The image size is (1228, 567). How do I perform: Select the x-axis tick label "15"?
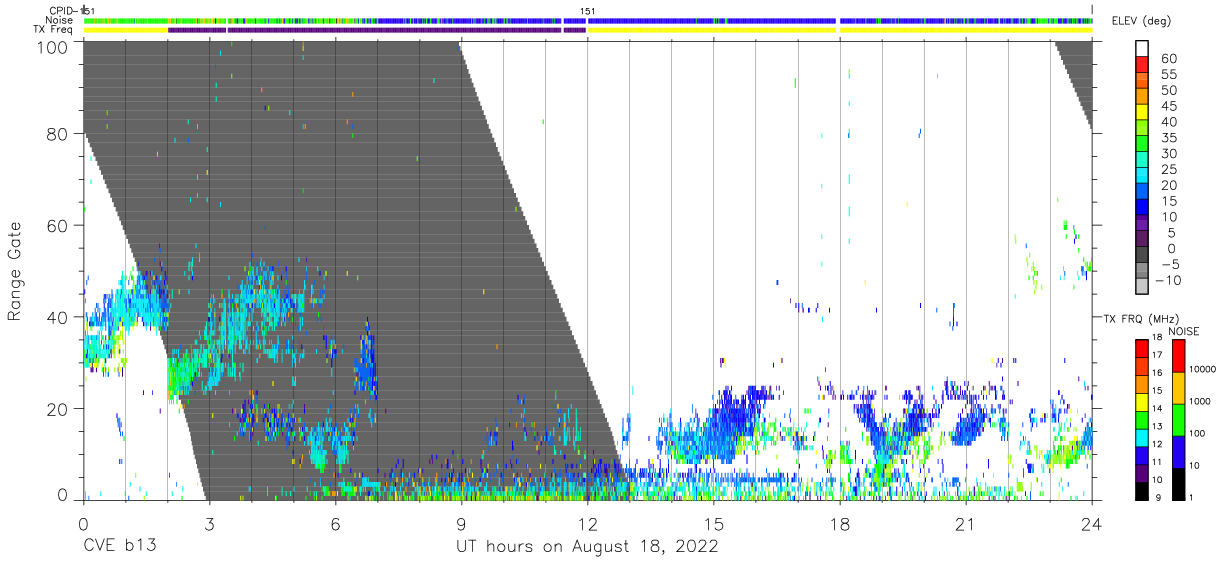[713, 524]
